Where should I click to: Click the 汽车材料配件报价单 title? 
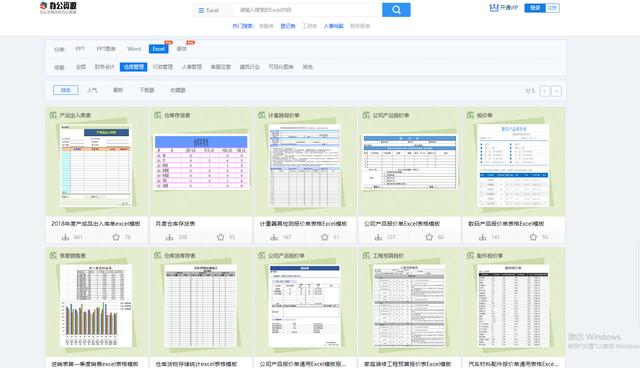pos(513,364)
